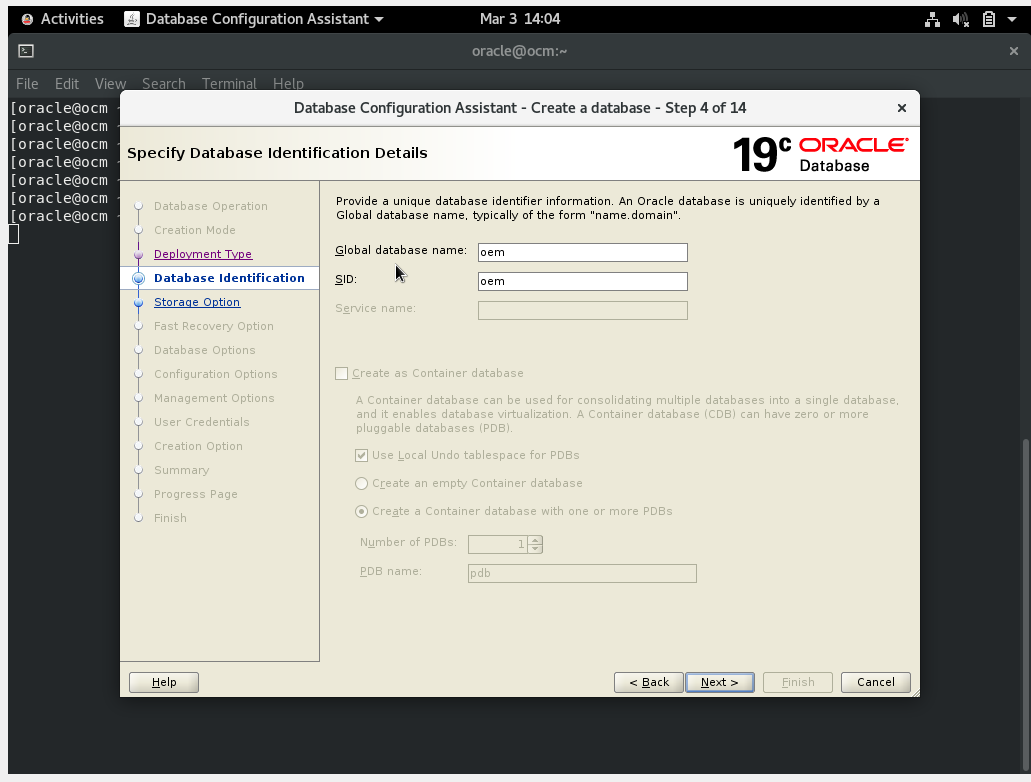
Task: Click the Finish step label in sidebar
Action: pyautogui.click(x=170, y=518)
